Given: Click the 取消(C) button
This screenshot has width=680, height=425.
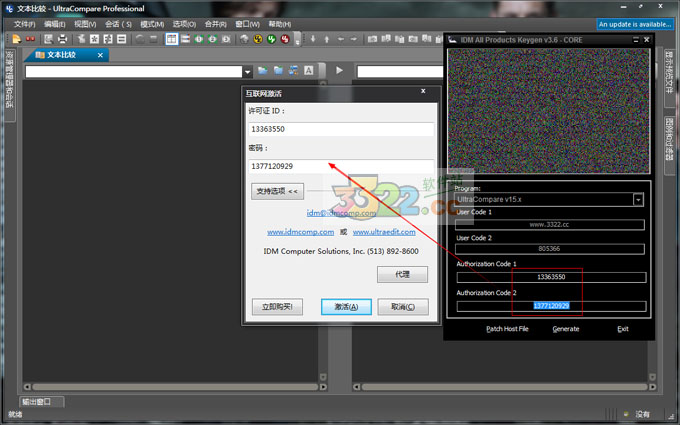Looking at the screenshot, I should [403, 307].
